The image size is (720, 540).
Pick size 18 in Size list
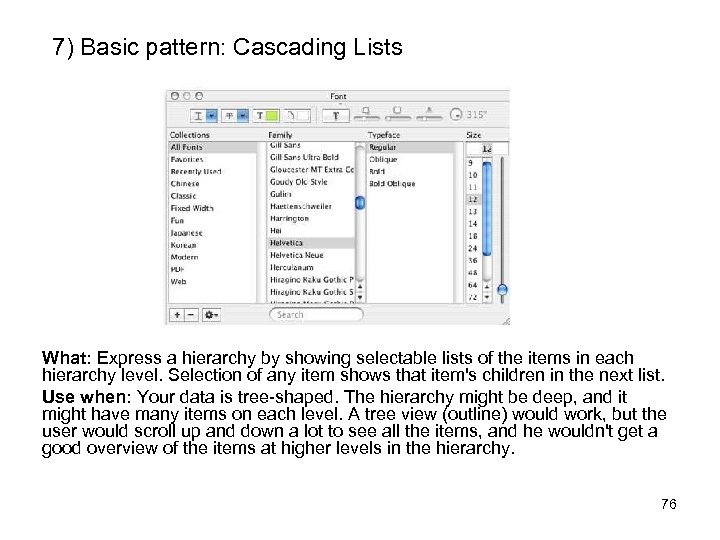click(x=473, y=236)
